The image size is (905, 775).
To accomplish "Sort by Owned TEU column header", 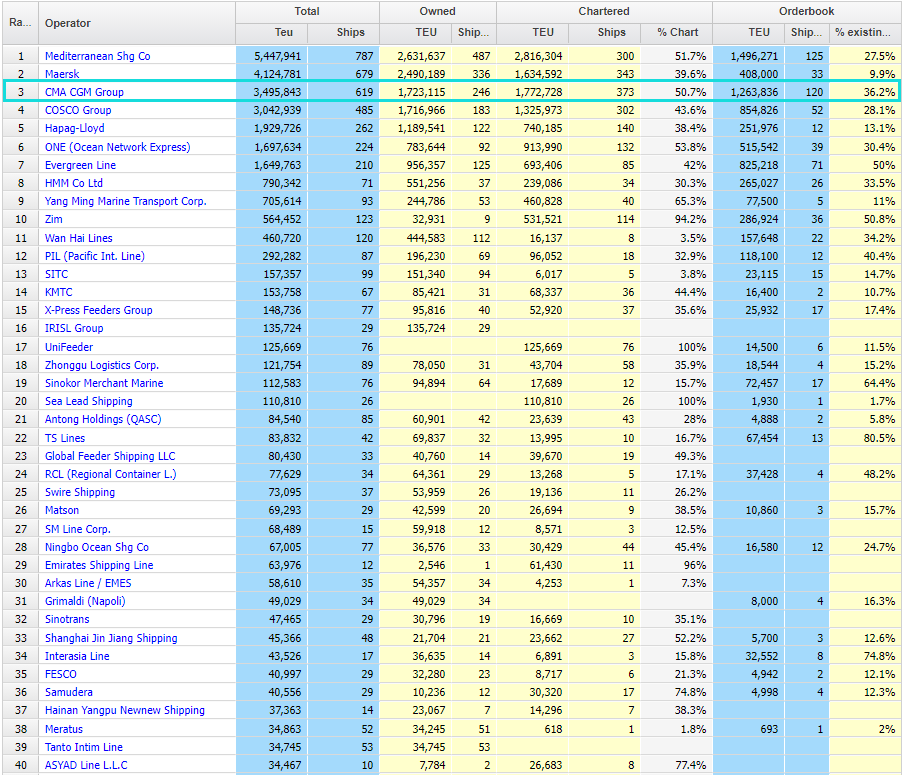I will (x=416, y=33).
